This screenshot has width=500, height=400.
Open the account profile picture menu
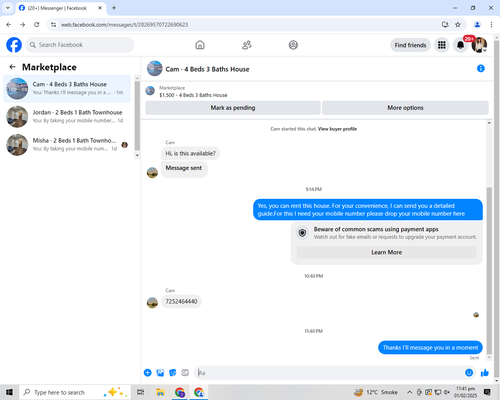479,45
